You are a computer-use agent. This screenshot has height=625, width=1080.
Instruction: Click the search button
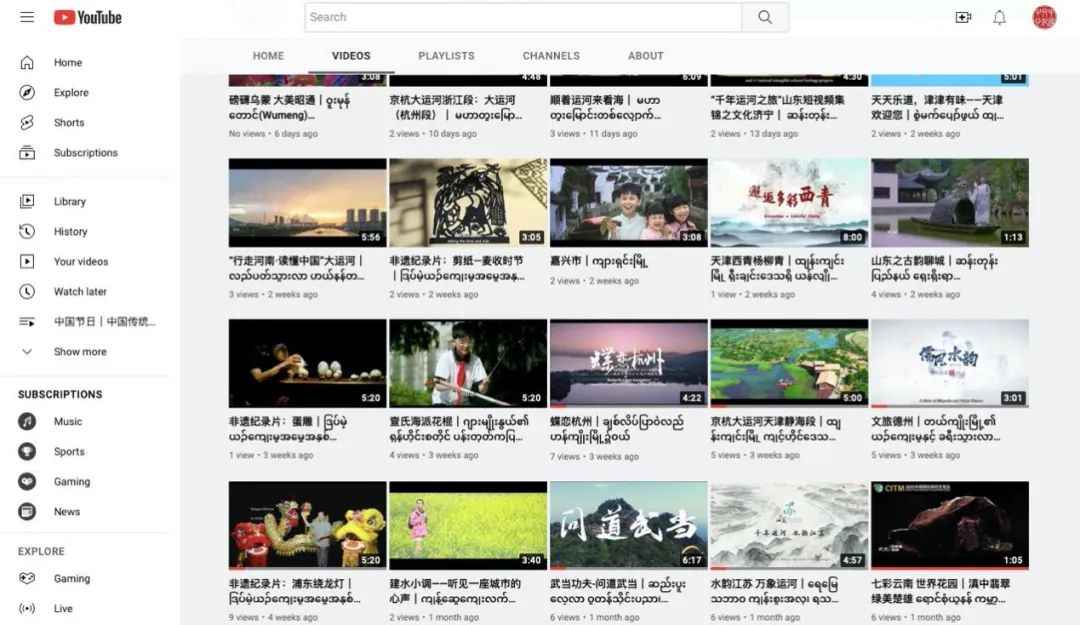[765, 17]
